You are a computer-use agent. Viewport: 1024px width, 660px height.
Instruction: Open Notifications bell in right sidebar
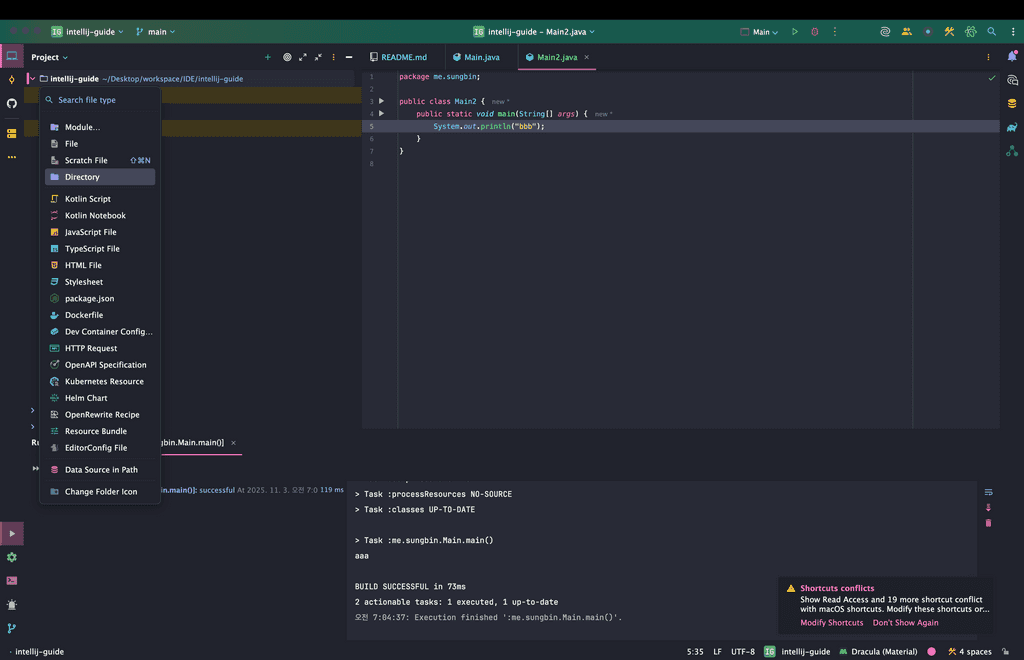[x=1012, y=56]
